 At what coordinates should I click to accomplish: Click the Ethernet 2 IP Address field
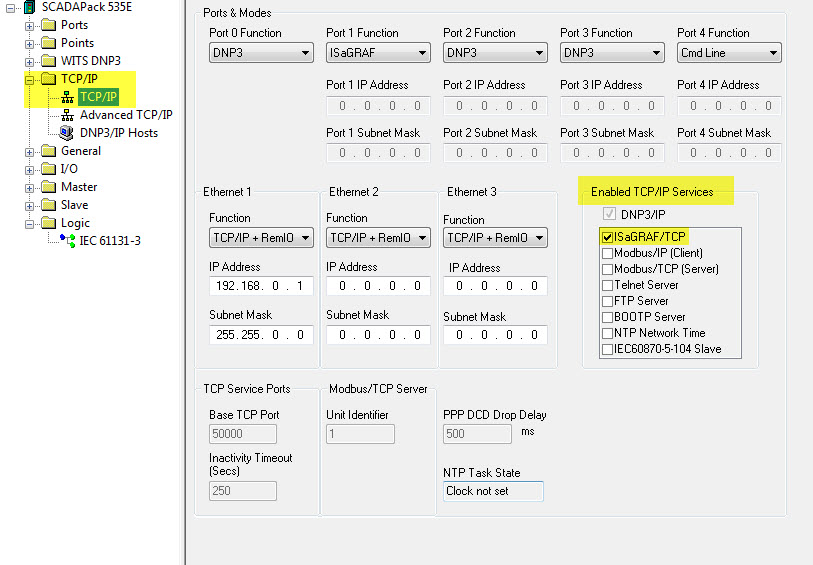[x=378, y=286]
